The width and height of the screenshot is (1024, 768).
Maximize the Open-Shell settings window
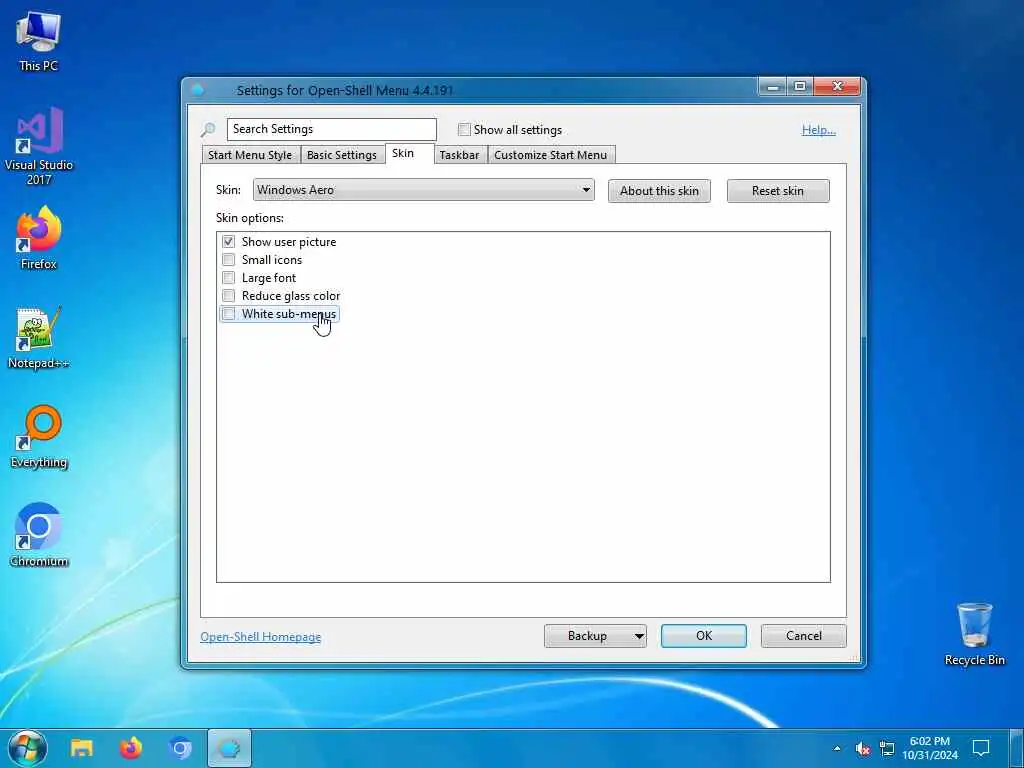pos(799,87)
